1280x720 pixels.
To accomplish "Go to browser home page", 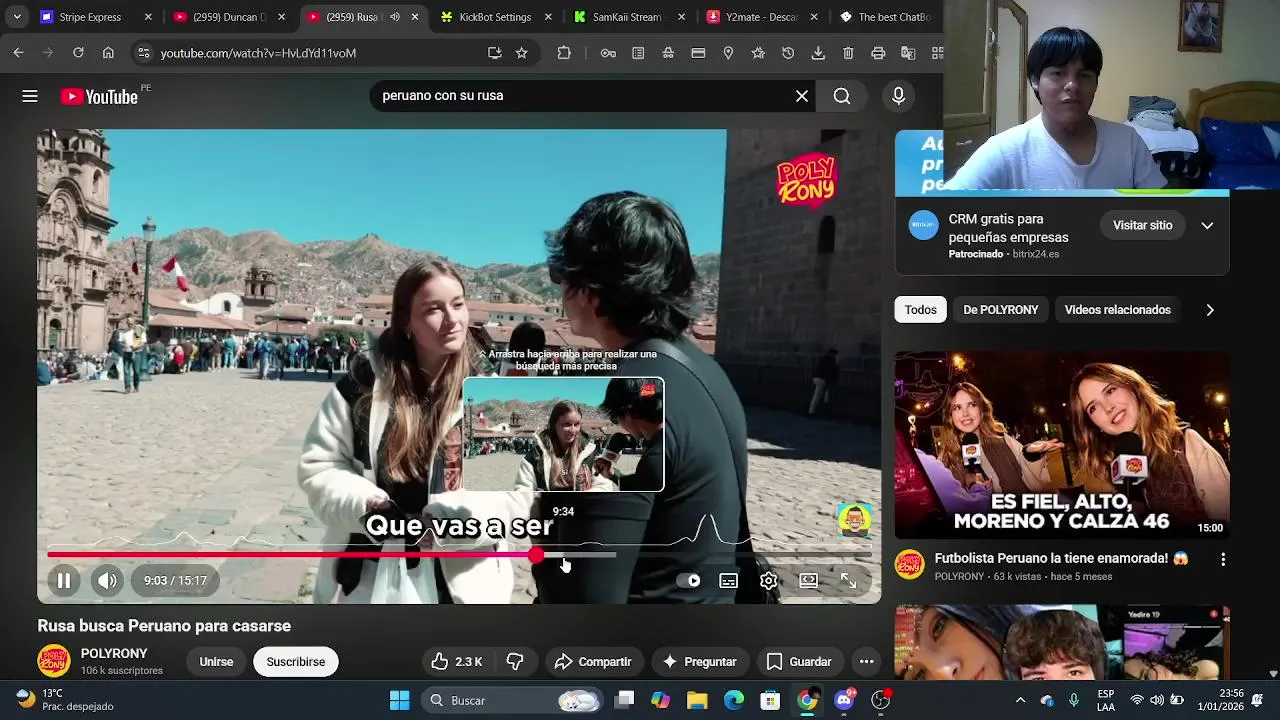I will click(x=108, y=53).
